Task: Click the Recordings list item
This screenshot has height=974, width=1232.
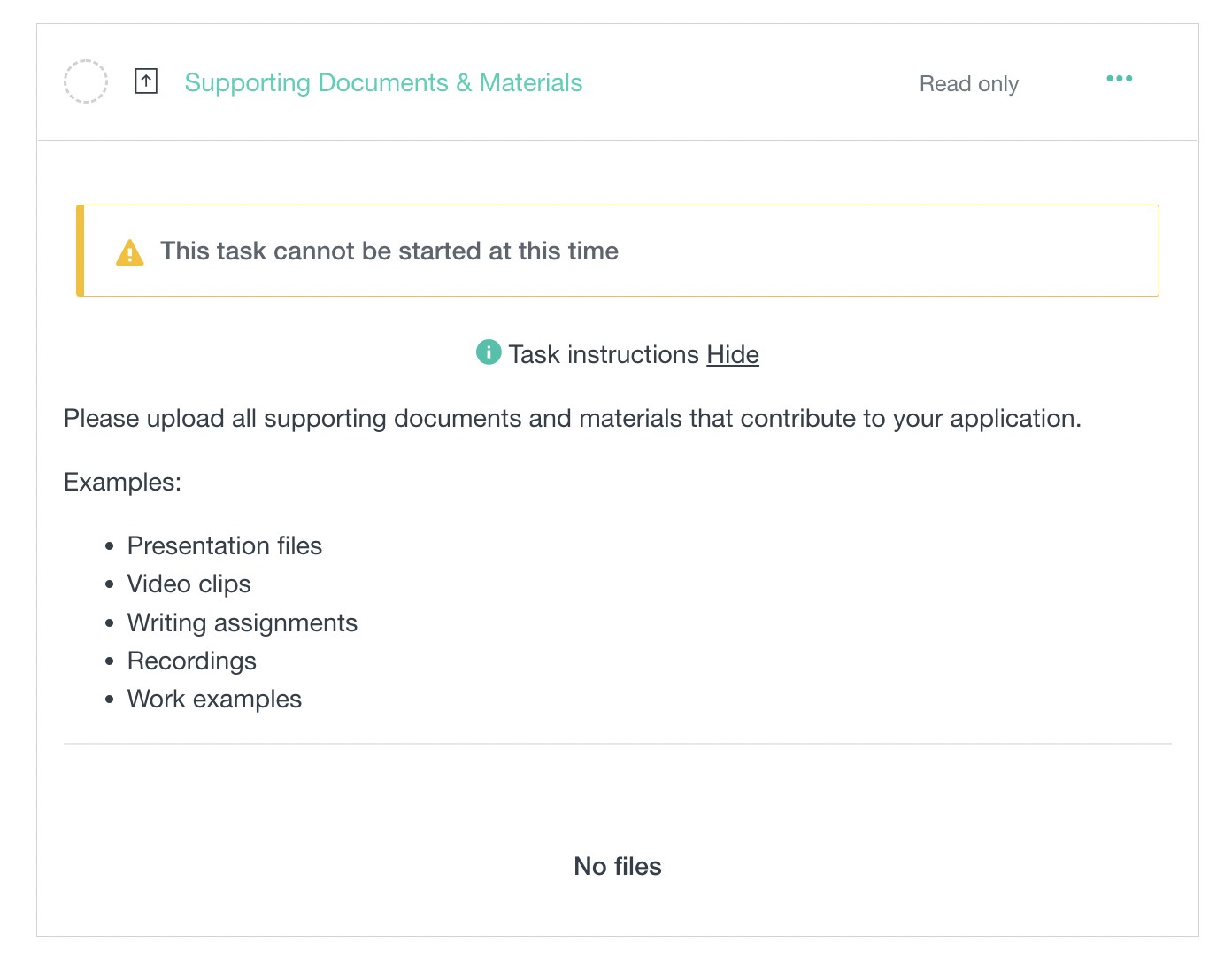Action: coord(192,661)
